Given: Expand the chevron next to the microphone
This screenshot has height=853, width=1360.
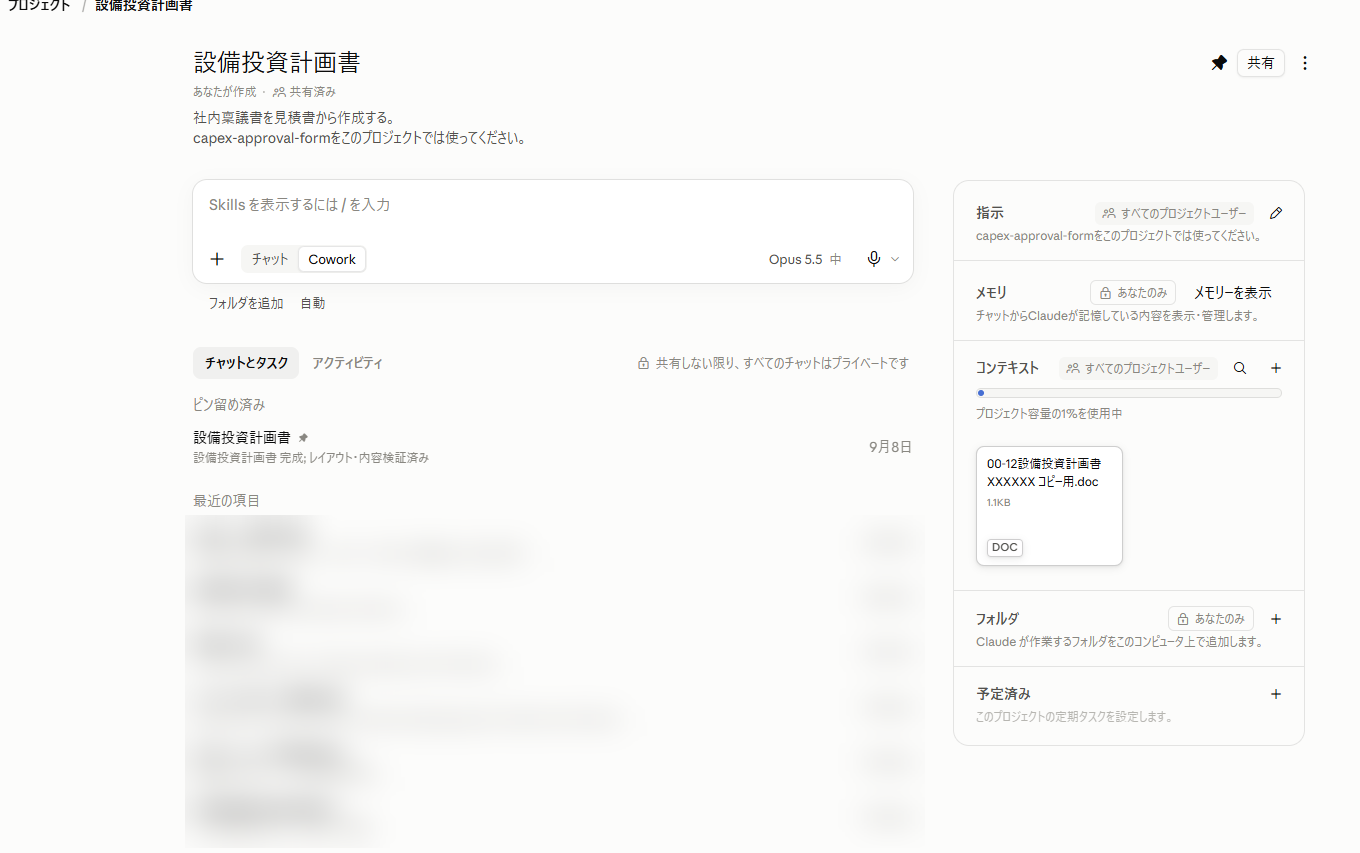Looking at the screenshot, I should tap(895, 259).
